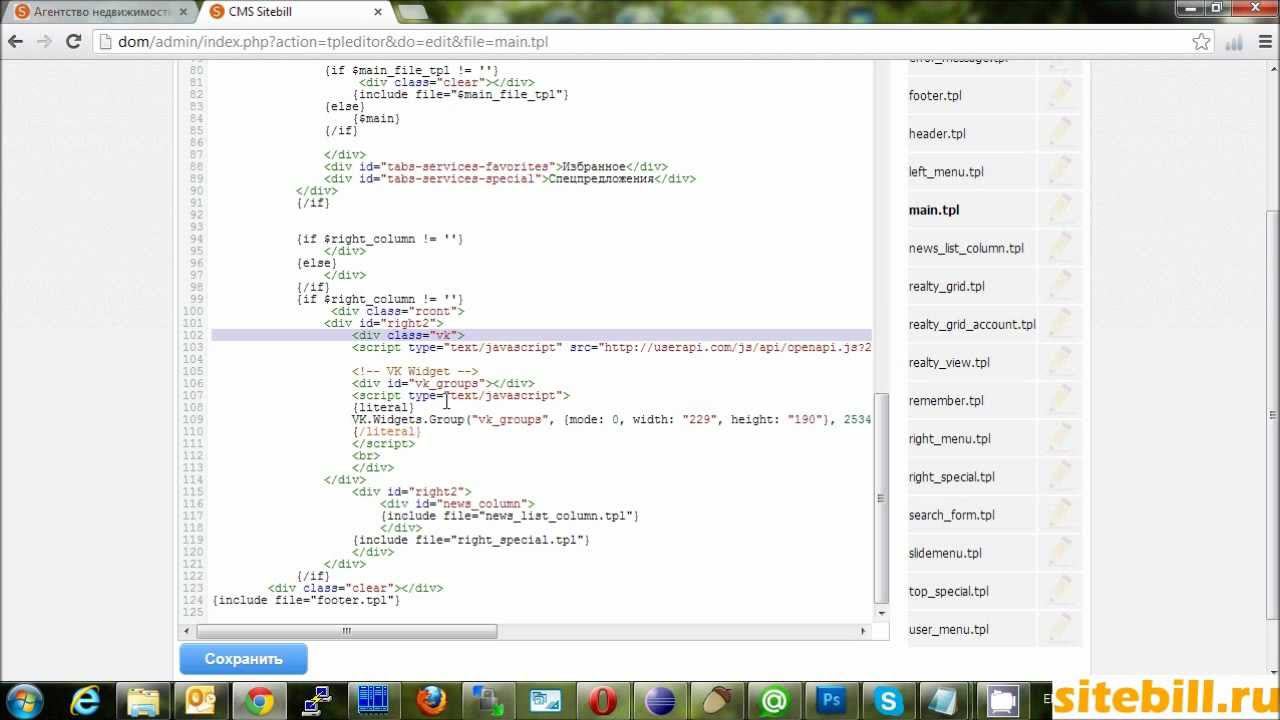Open left_menu.tpl template file
This screenshot has height=720, width=1280.
pyautogui.click(x=946, y=172)
